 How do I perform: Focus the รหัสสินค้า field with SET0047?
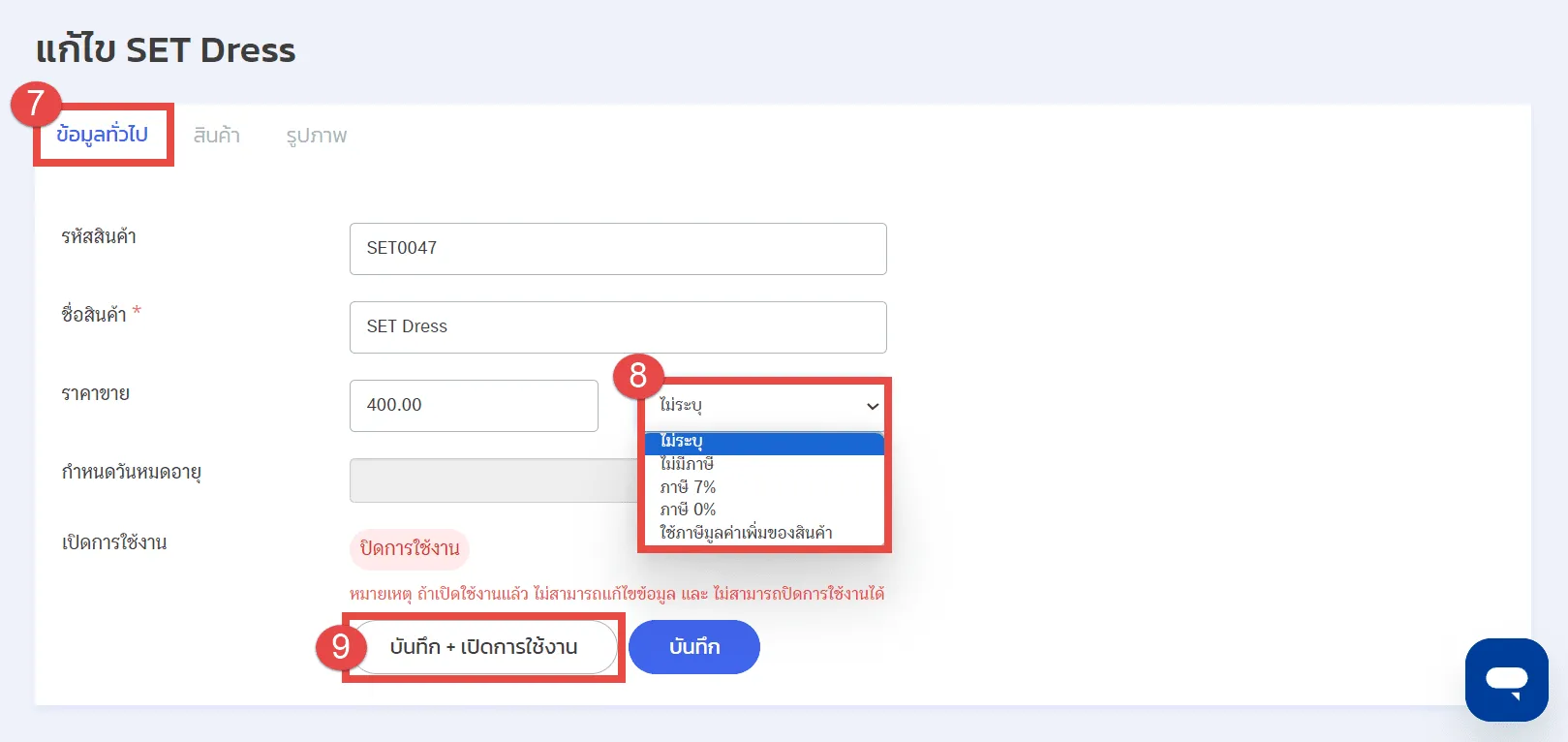[x=617, y=249]
